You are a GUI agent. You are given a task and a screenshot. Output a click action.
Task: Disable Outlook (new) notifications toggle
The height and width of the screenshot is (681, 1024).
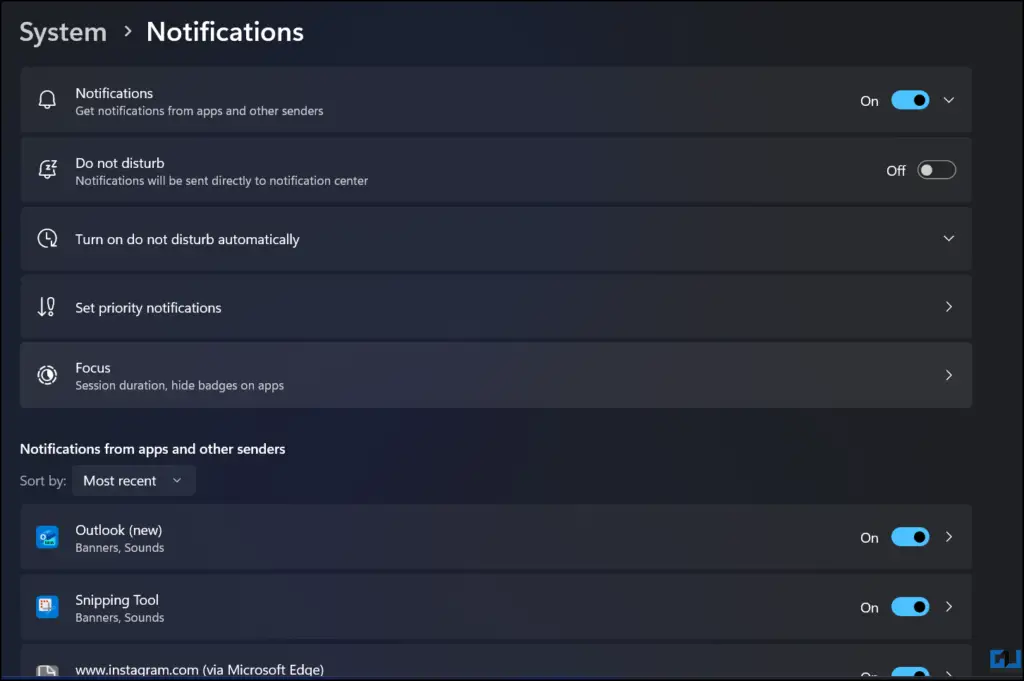coord(910,537)
